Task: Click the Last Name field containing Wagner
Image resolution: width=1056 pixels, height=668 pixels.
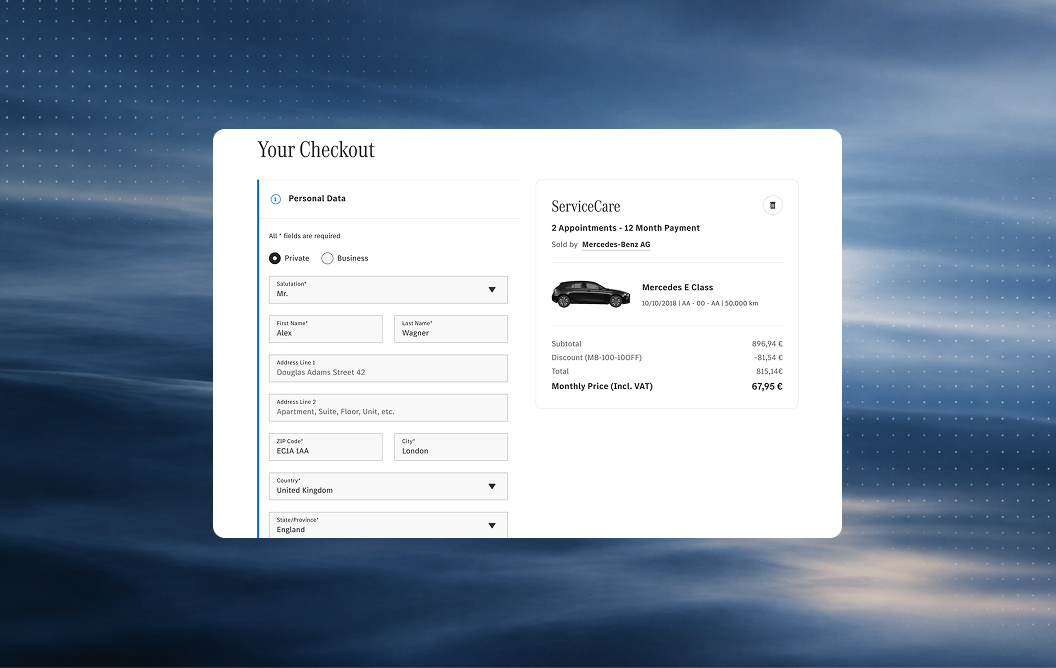Action: point(451,329)
